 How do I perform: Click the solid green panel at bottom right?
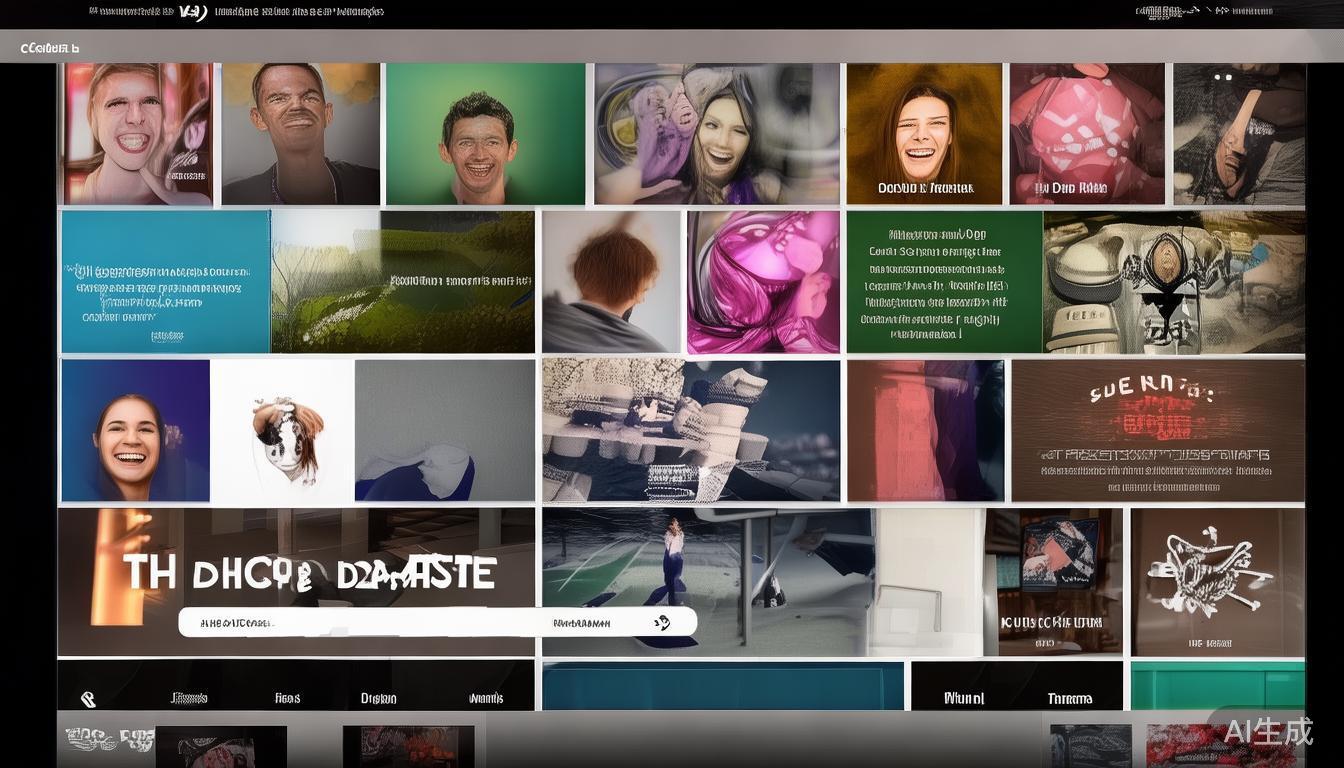pos(1217,686)
